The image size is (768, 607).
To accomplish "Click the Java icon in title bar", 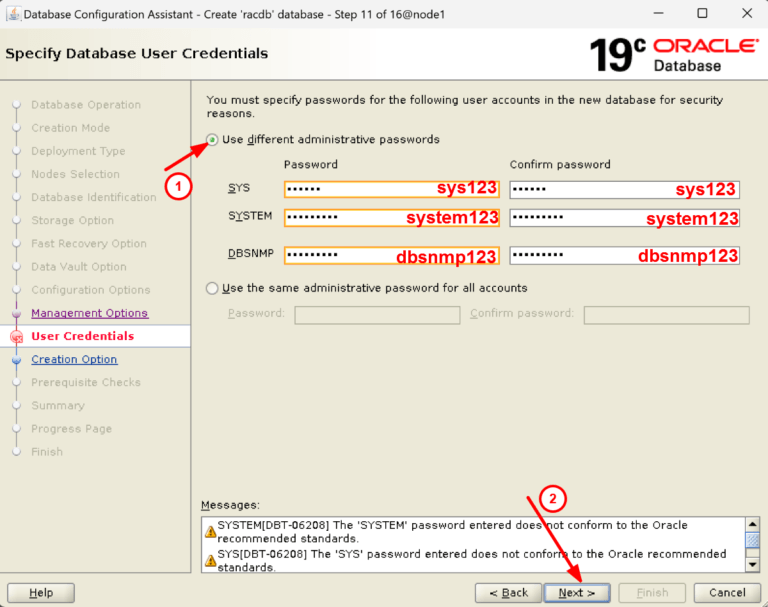I will [11, 14].
